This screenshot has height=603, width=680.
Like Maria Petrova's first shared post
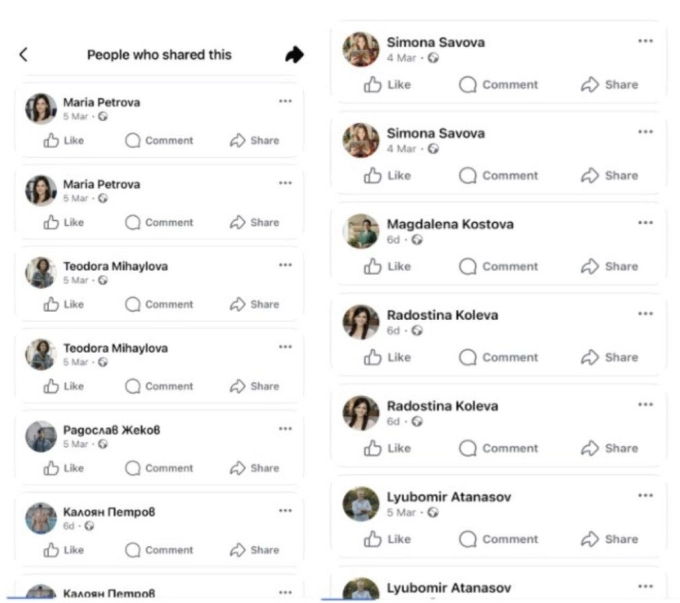coord(63,141)
